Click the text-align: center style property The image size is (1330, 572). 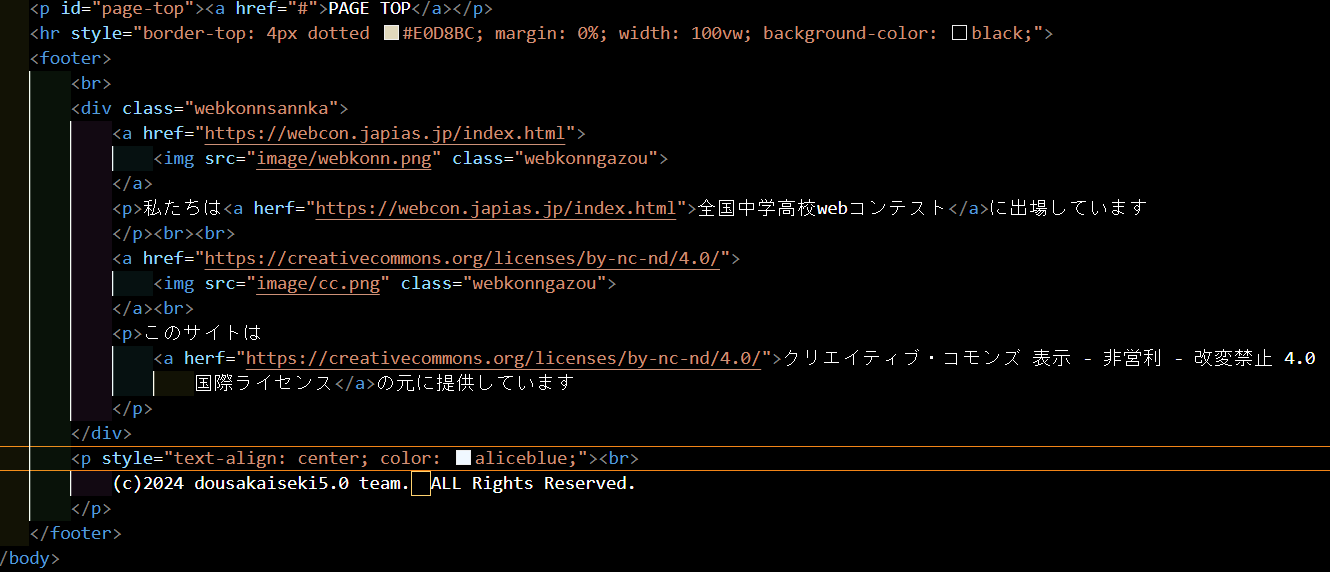pos(266,458)
